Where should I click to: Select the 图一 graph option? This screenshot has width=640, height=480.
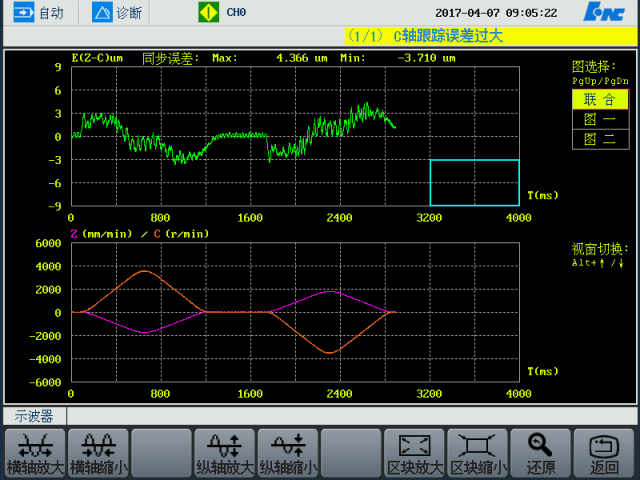tap(600, 119)
